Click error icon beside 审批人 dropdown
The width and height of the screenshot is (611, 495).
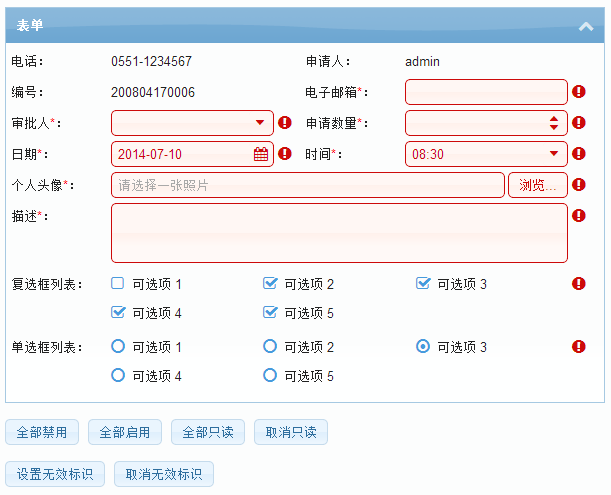click(284, 122)
